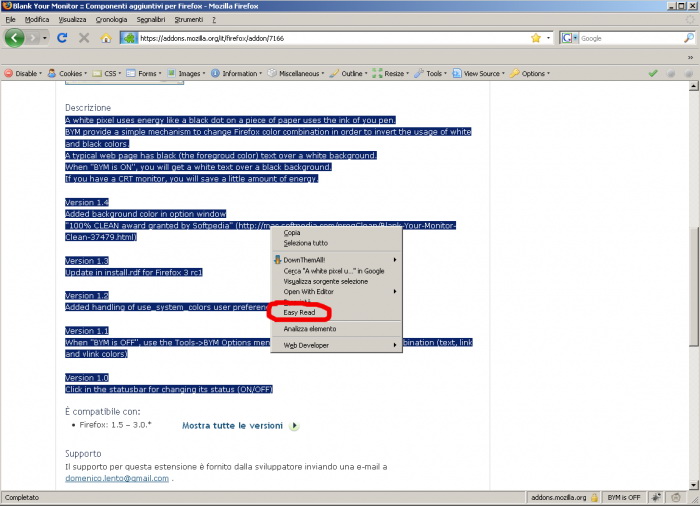Open the Miscellaneous toolbar menu
This screenshot has height=506, width=700.
tap(296, 73)
